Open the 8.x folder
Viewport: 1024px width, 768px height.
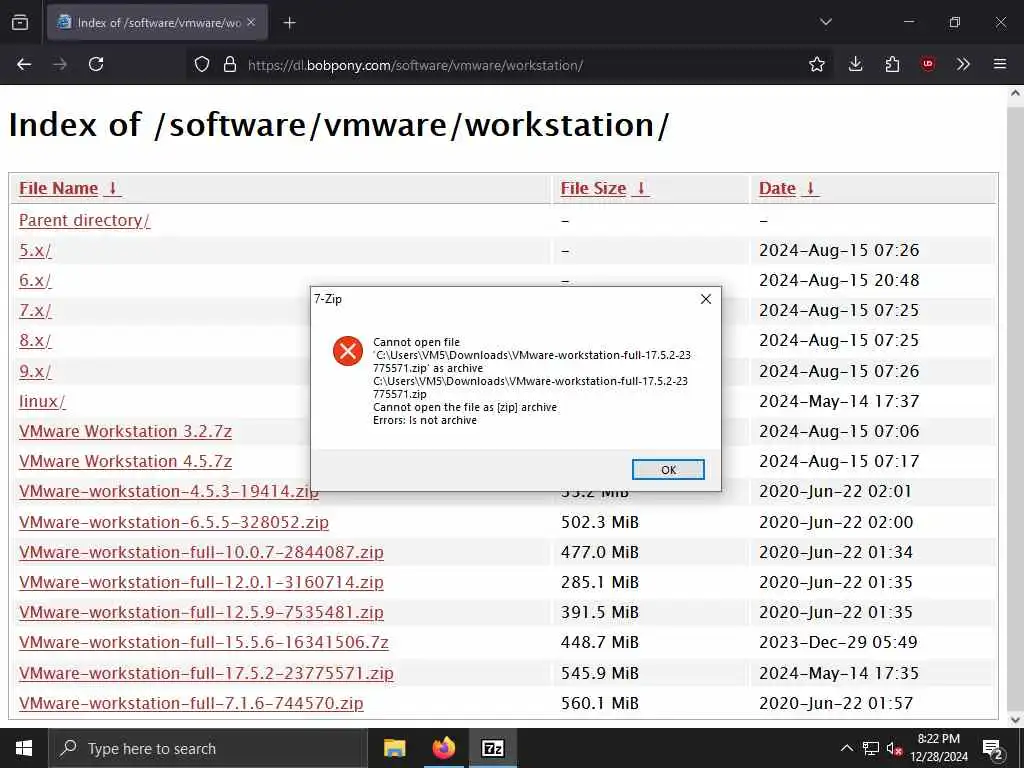35,340
